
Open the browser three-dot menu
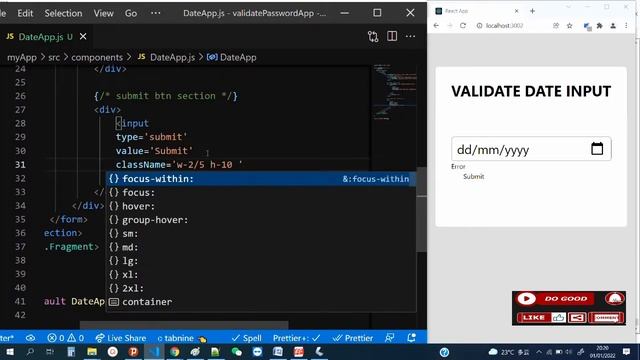point(626,26)
